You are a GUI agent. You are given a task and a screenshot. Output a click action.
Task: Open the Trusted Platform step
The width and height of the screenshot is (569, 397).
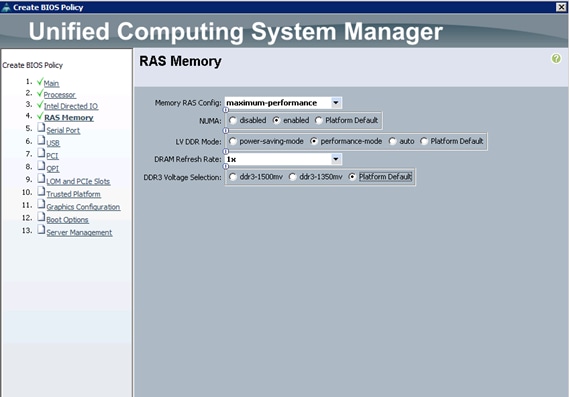click(73, 194)
